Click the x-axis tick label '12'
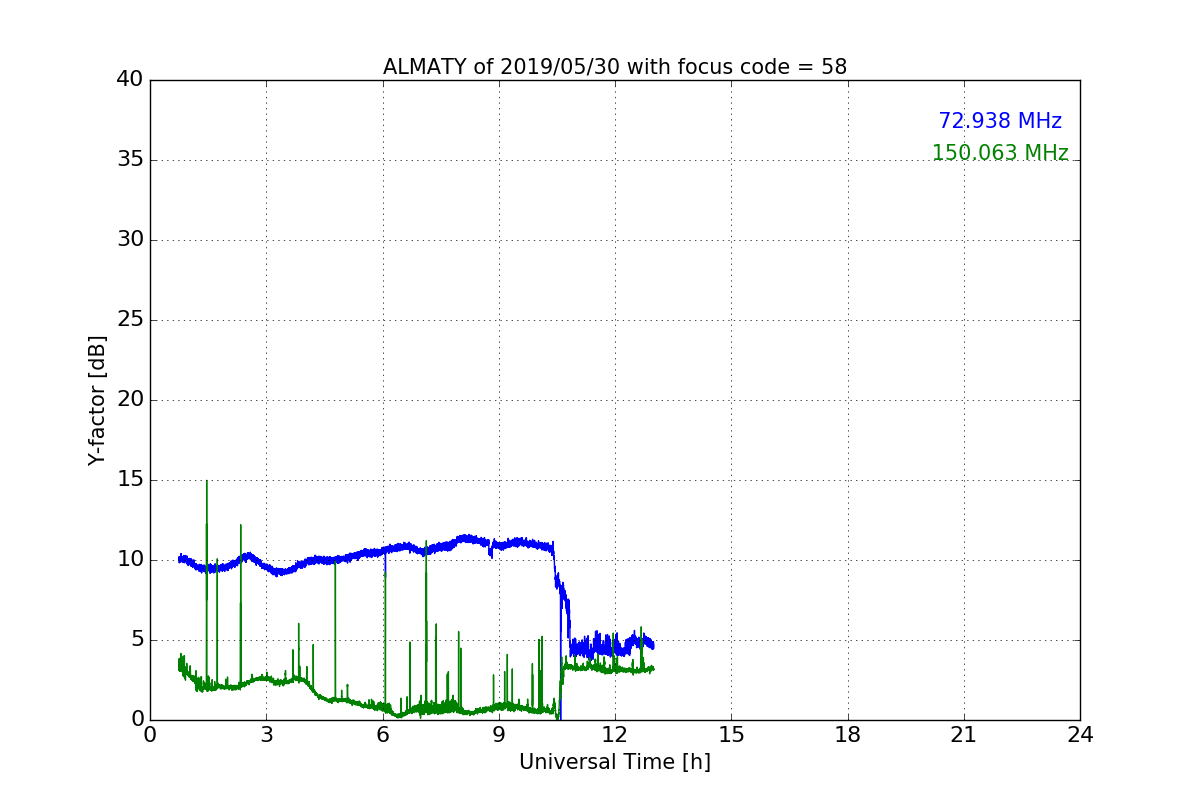The image size is (1200, 800). 615,735
